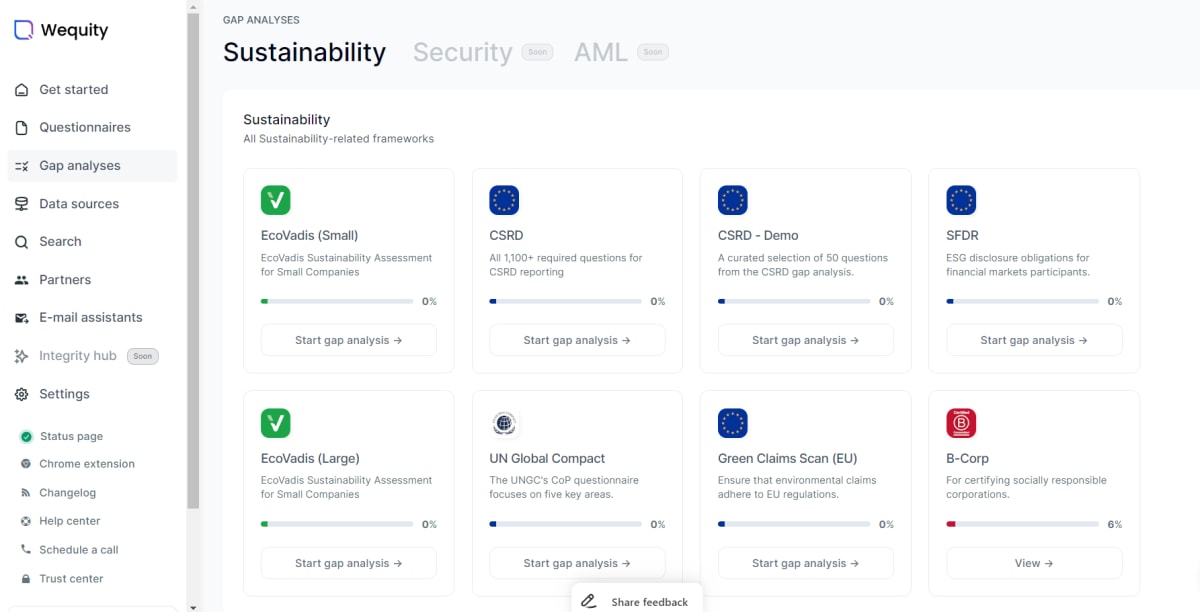Click the EcoVadis (Small) progress bar
The width and height of the screenshot is (1200, 612).
click(x=337, y=301)
